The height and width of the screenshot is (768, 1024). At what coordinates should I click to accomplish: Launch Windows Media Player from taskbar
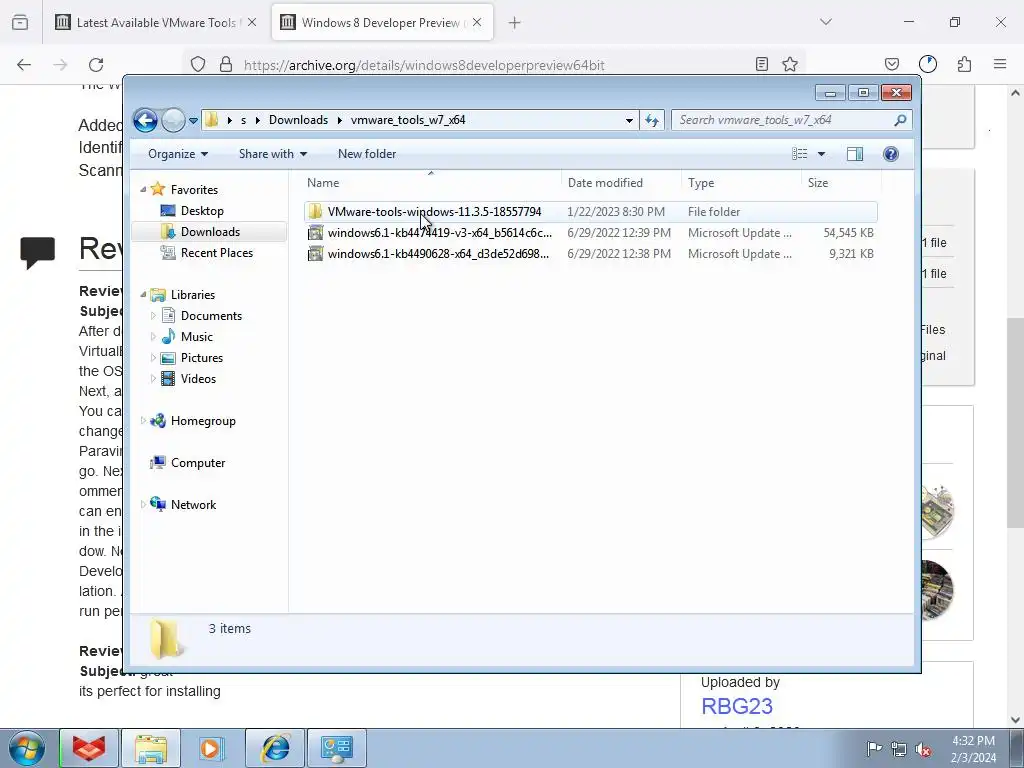pos(210,748)
